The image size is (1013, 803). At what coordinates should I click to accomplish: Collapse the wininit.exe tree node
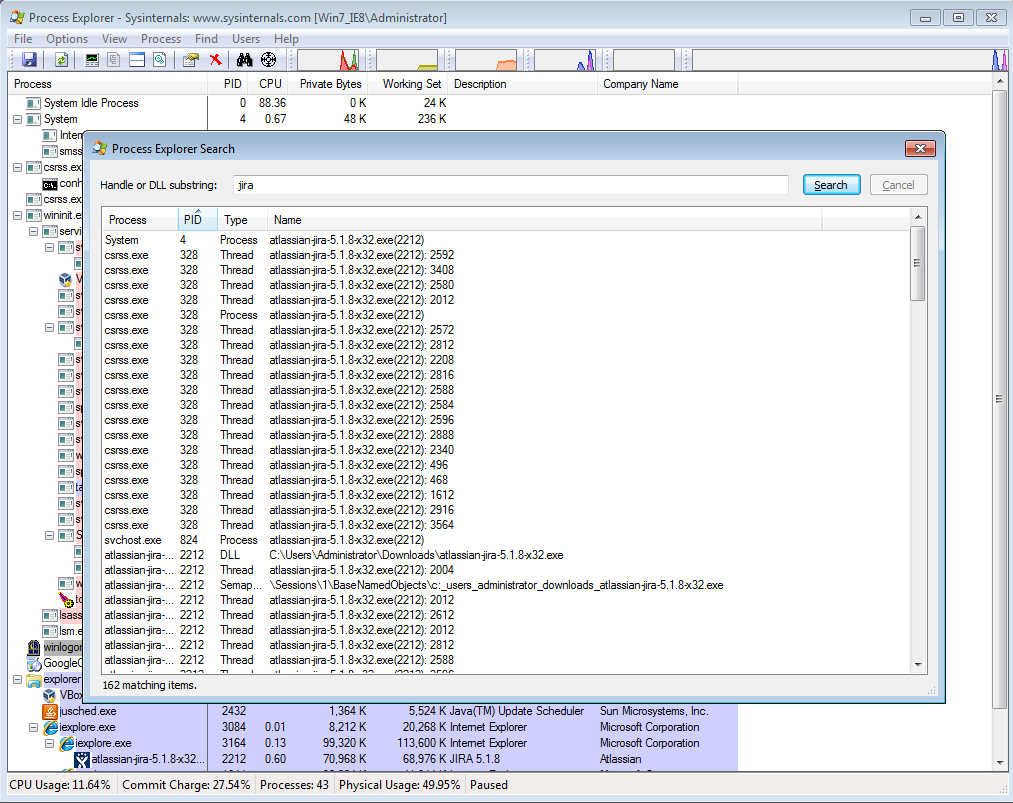pyautogui.click(x=17, y=216)
